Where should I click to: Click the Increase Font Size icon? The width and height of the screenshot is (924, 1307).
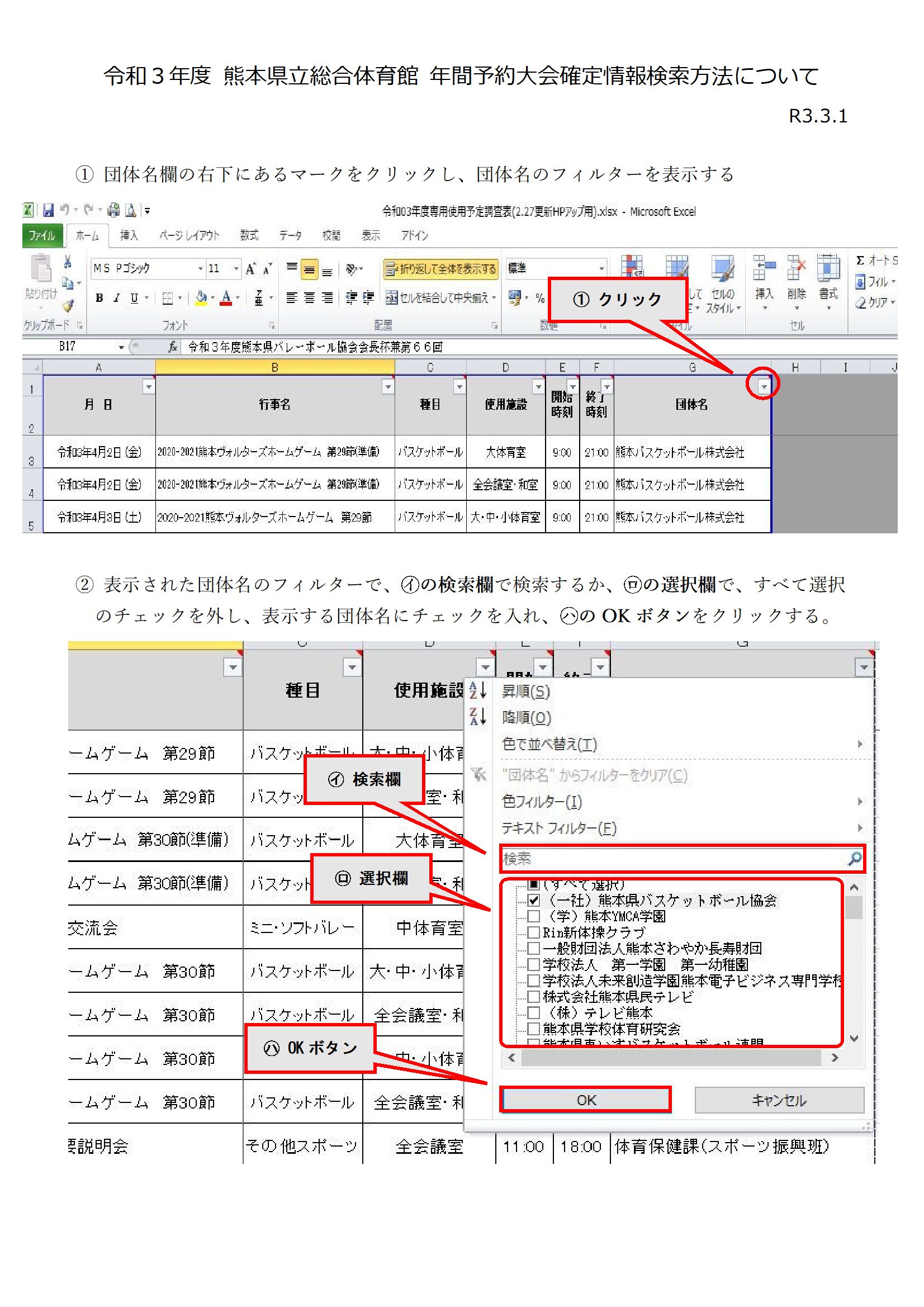pos(251,269)
